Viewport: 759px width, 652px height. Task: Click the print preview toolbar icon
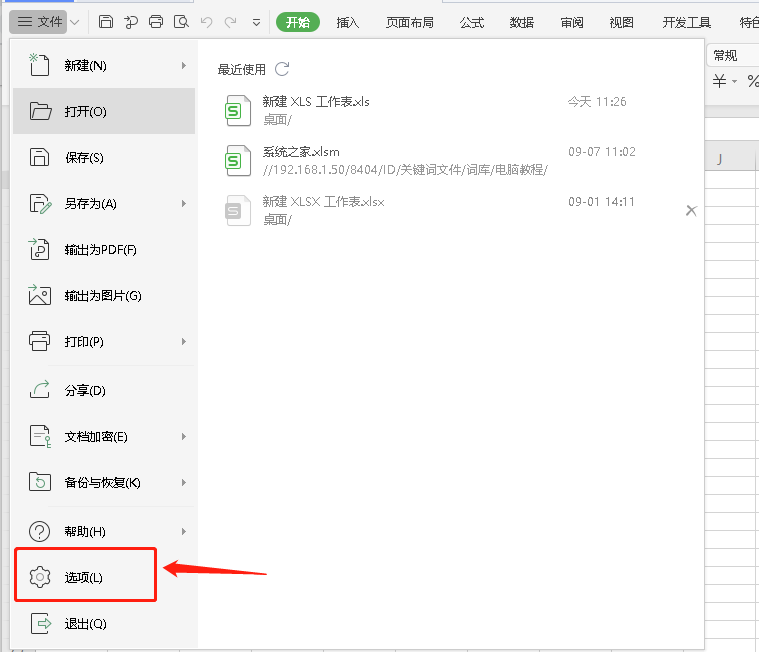coord(181,22)
